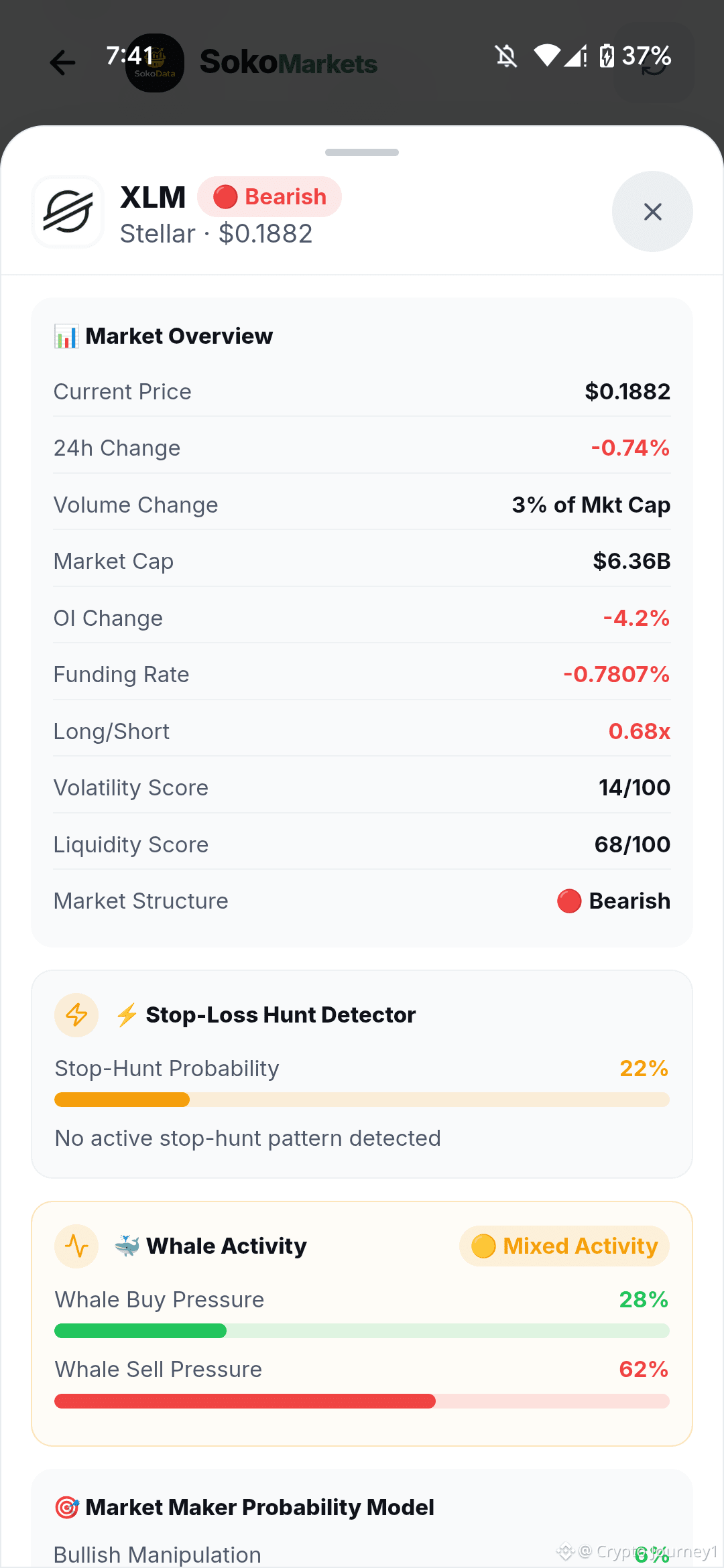Click the SokoData round logo
The image size is (724, 1568).
[155, 63]
